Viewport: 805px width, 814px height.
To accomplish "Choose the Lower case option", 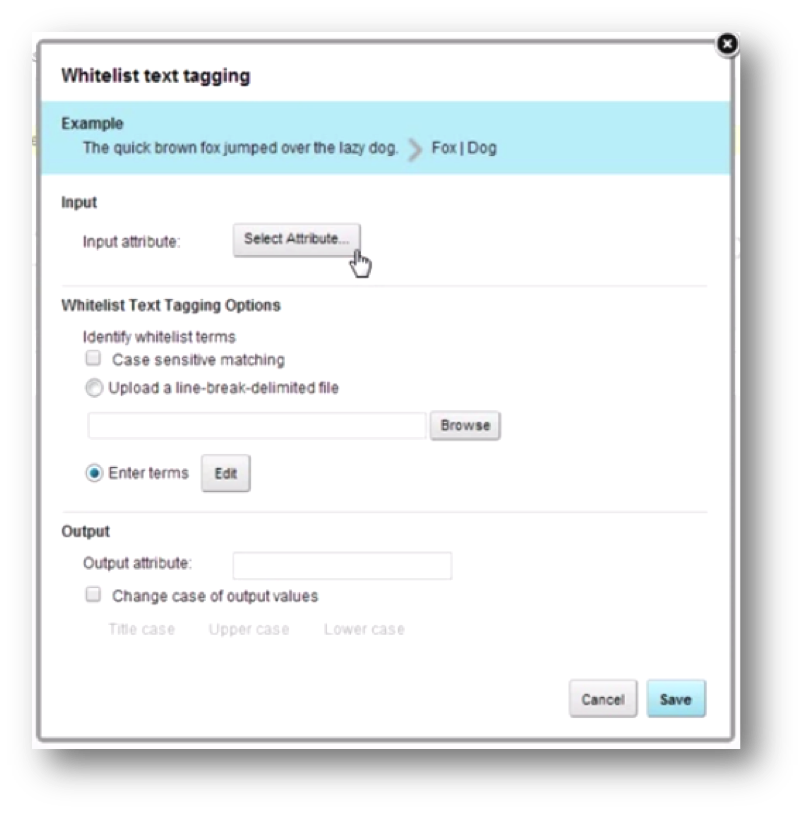I will 364,629.
